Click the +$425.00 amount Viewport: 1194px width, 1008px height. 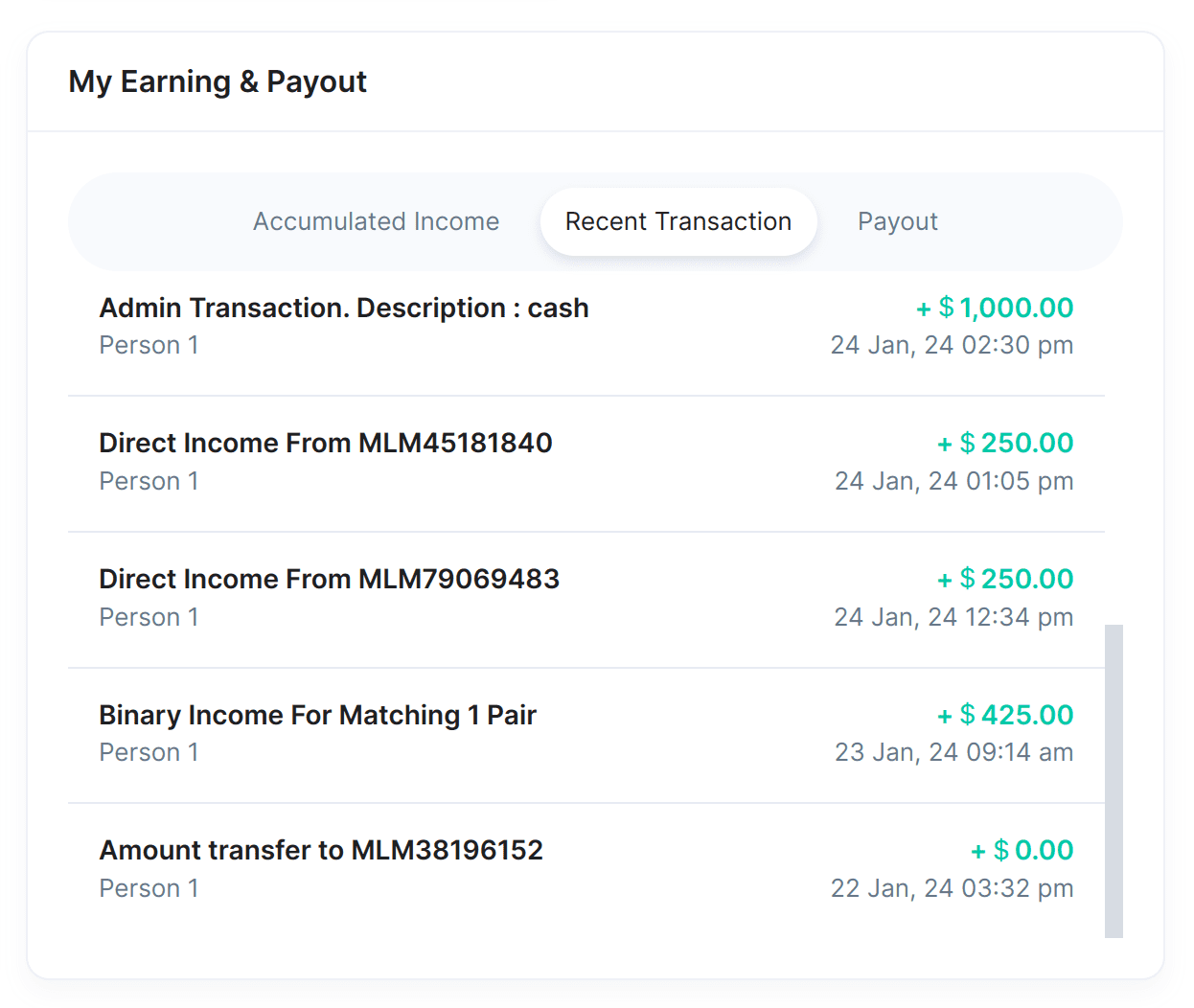click(x=1005, y=715)
